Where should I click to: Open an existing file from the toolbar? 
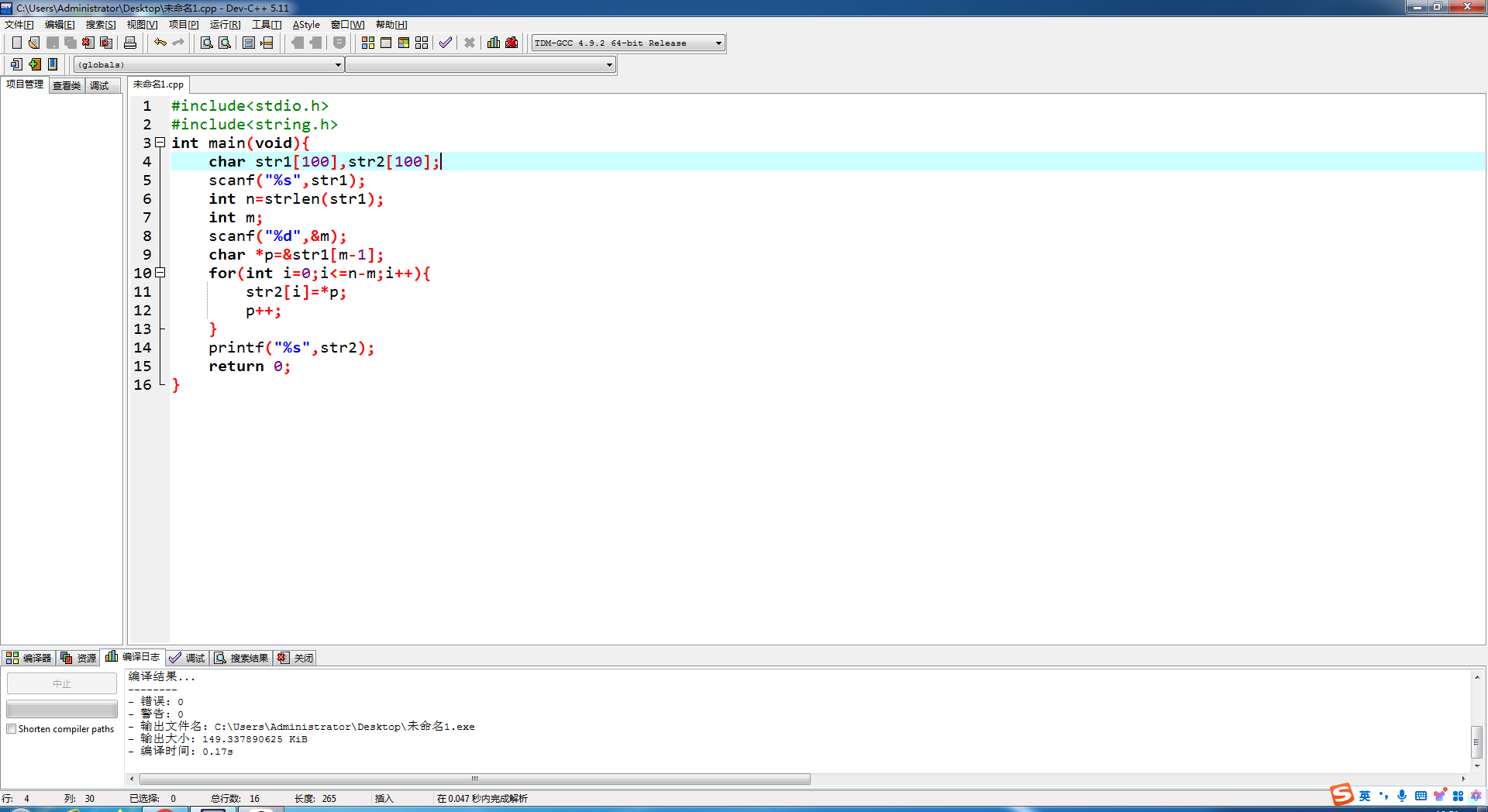(x=34, y=43)
